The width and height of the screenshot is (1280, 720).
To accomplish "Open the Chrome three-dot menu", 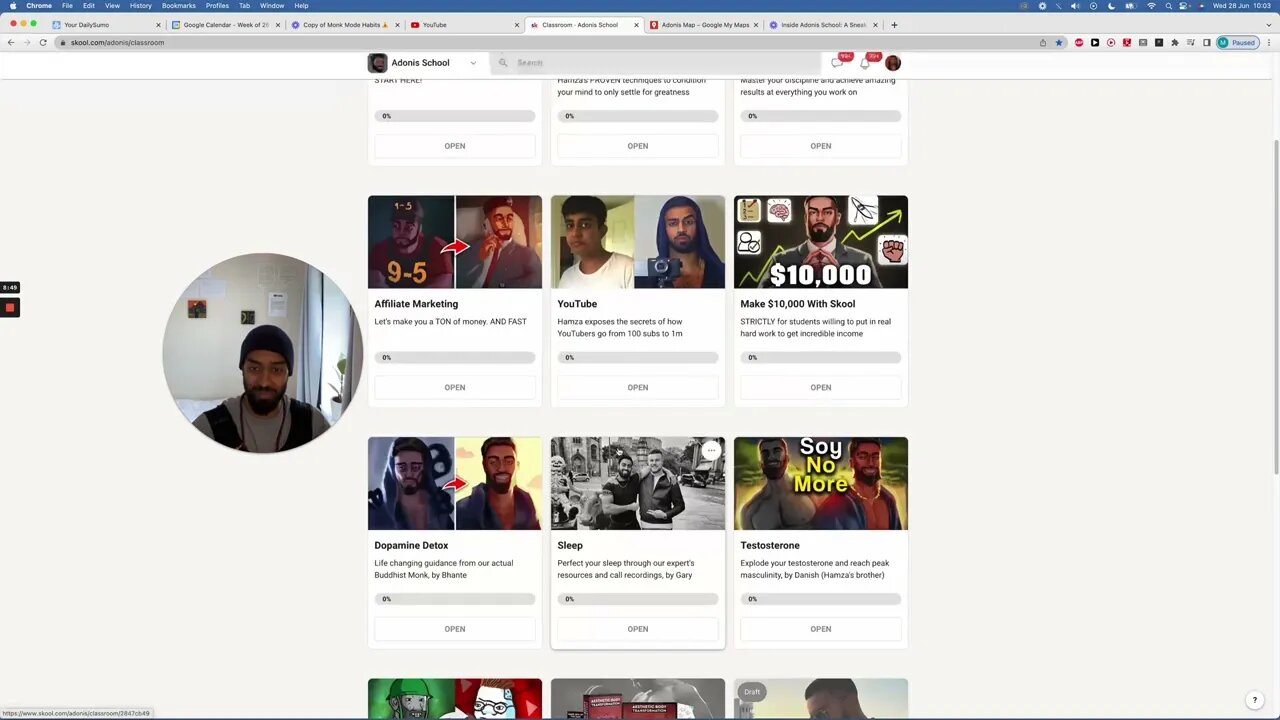I will pos(1268,43).
